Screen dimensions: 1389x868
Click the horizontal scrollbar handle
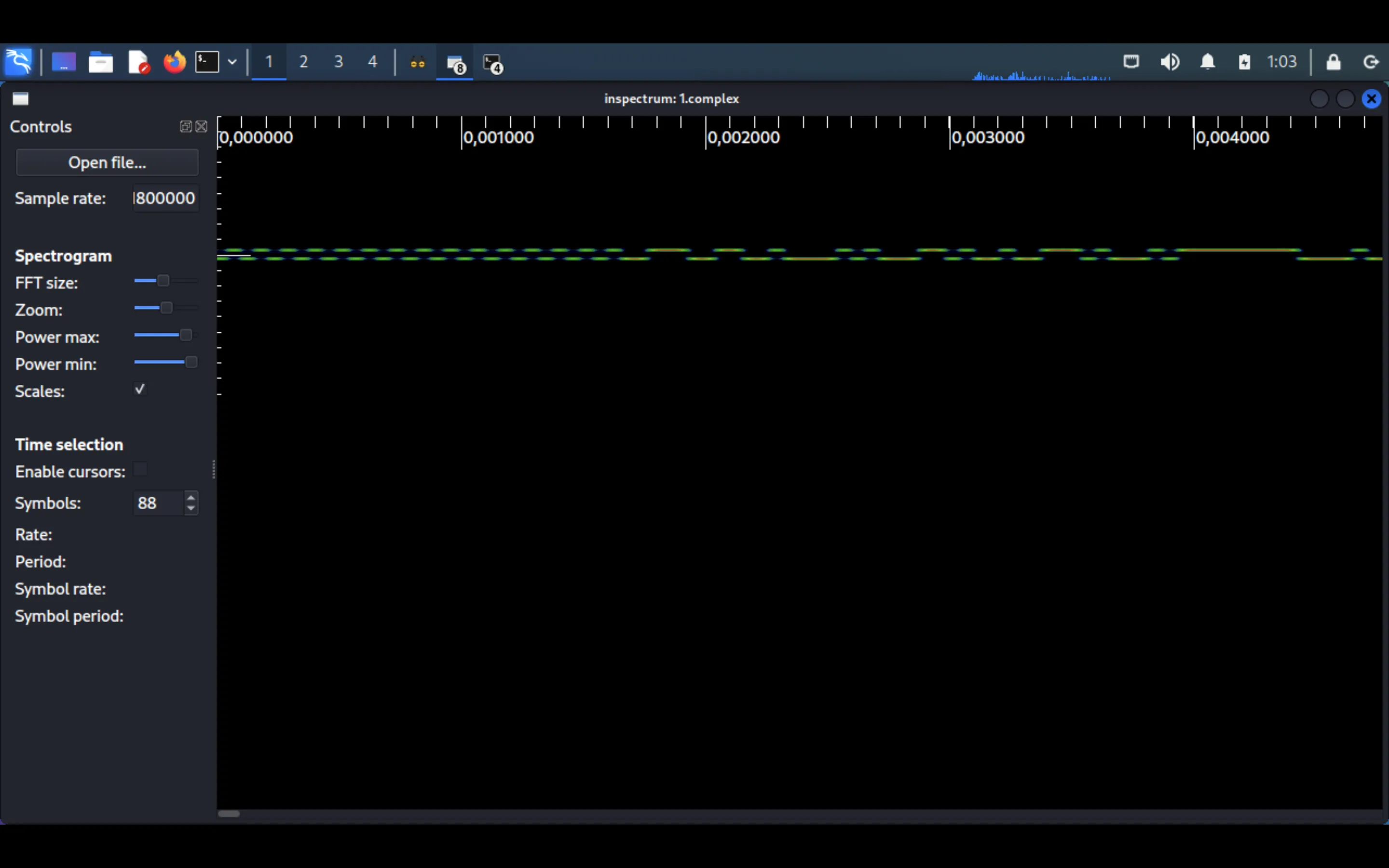tap(229, 814)
